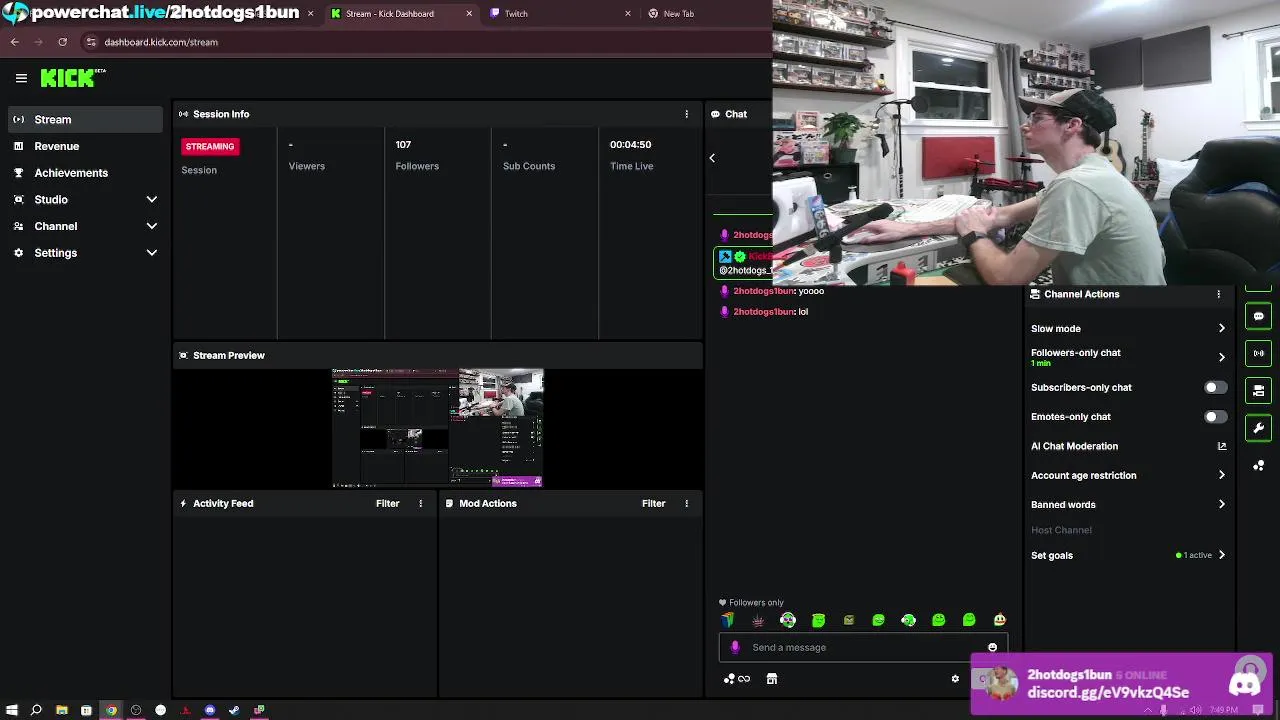Insert the yellow-headed emote at row end

click(x=999, y=620)
